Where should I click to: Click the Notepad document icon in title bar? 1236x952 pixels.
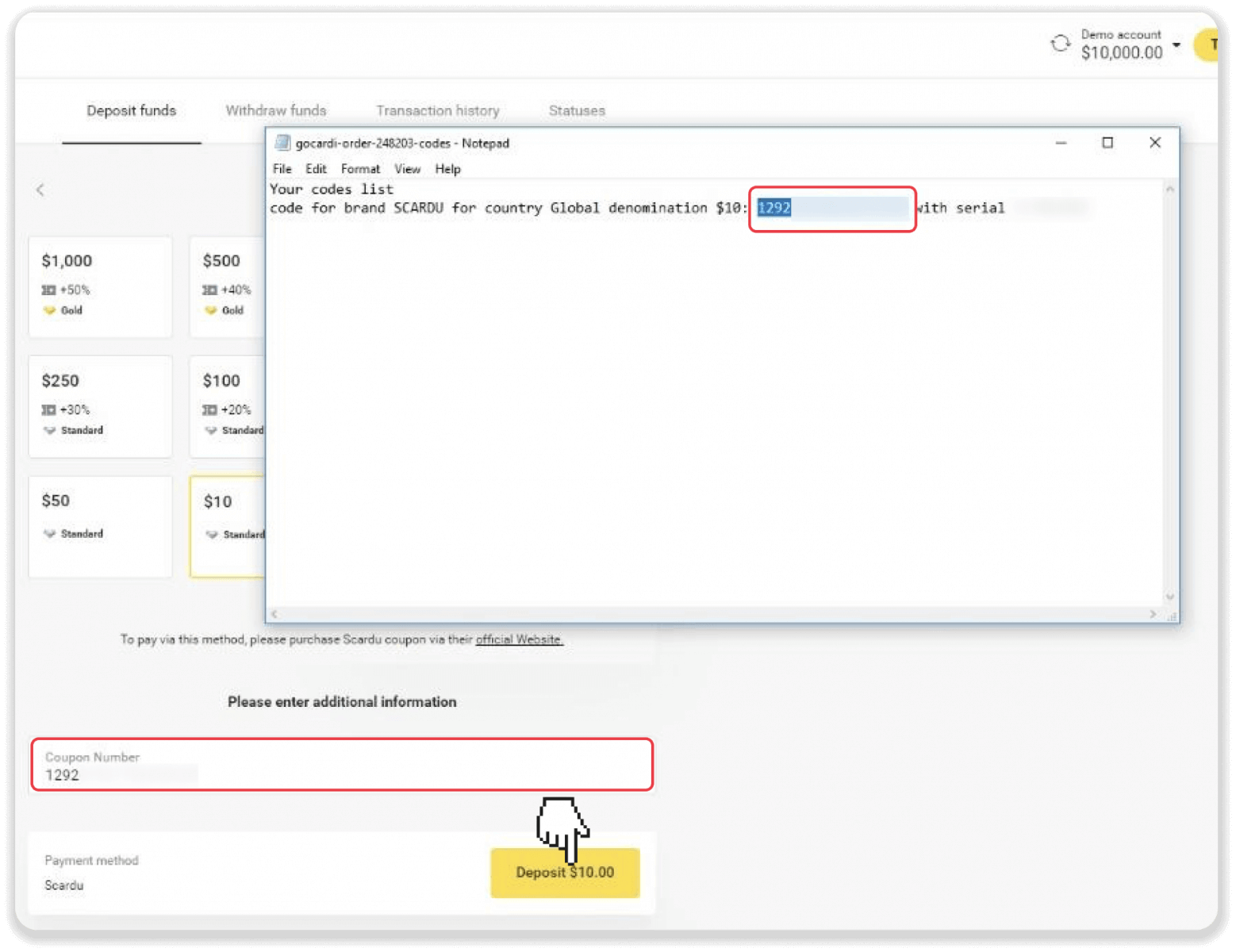(x=282, y=143)
